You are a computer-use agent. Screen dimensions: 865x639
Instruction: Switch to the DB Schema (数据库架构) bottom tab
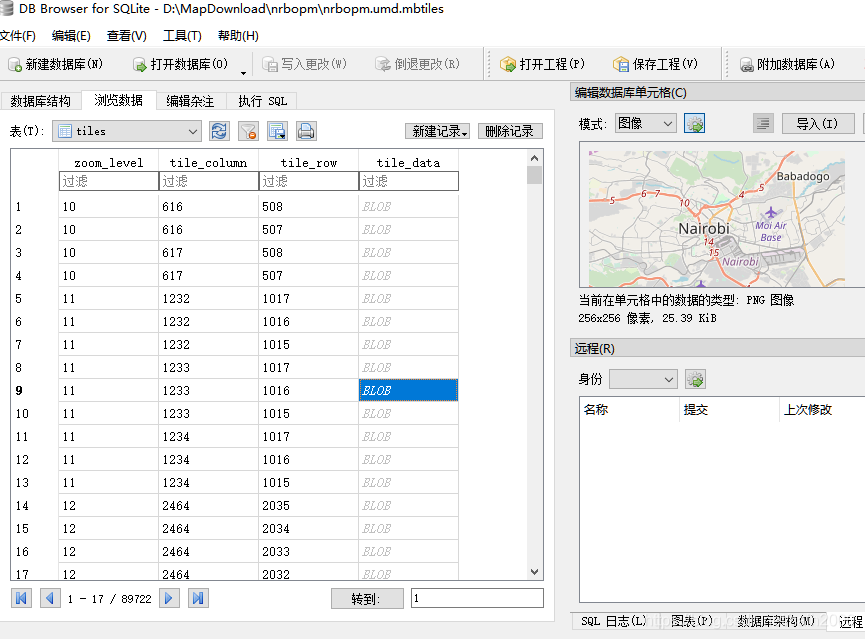coord(775,621)
